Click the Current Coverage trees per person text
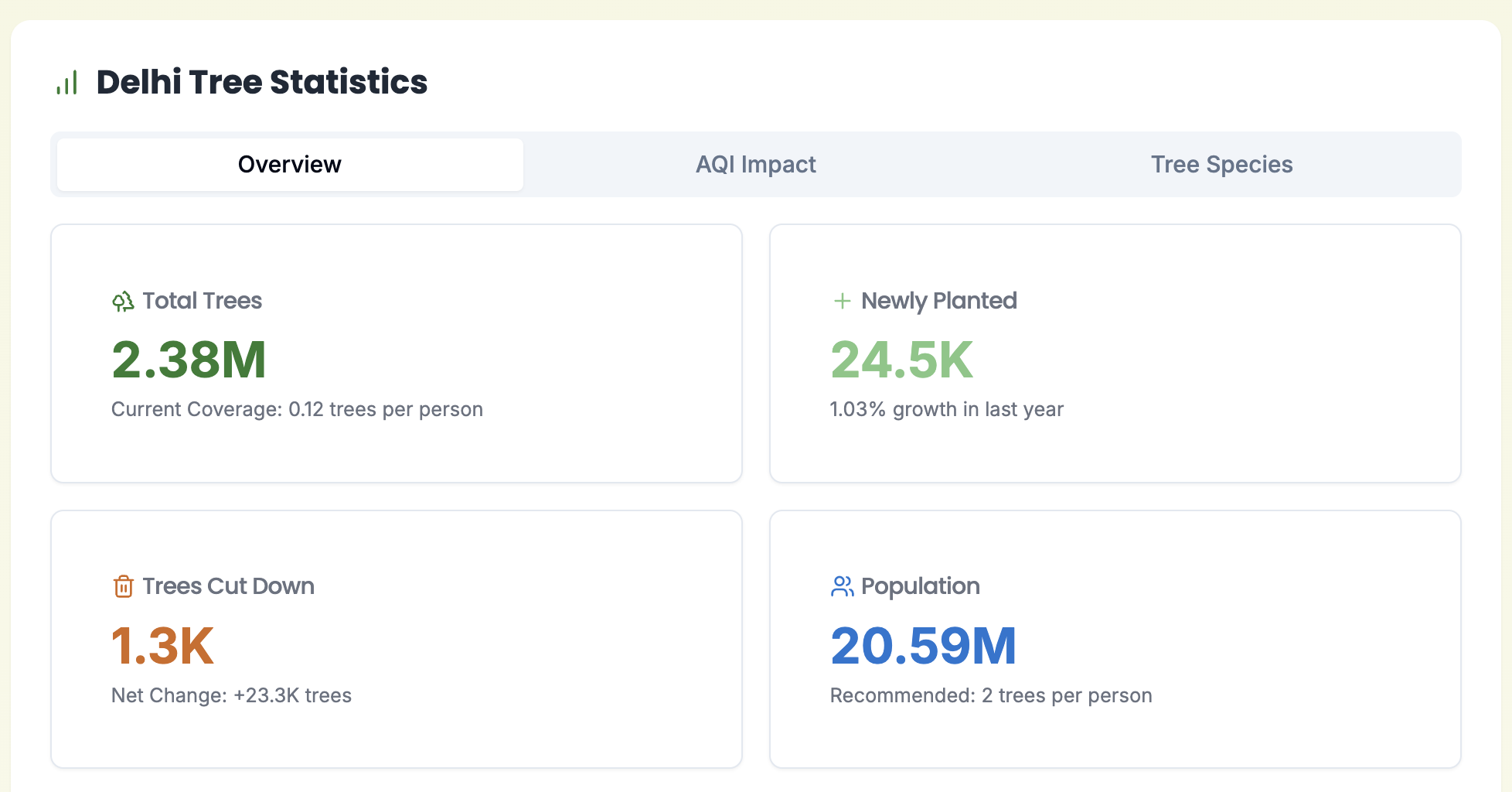Image resolution: width=1512 pixels, height=792 pixels. pos(297,409)
